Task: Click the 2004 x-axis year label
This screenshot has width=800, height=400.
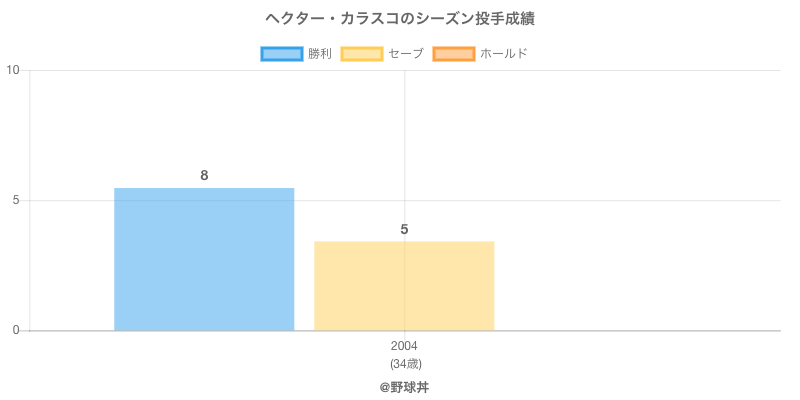Action: pyautogui.click(x=404, y=346)
